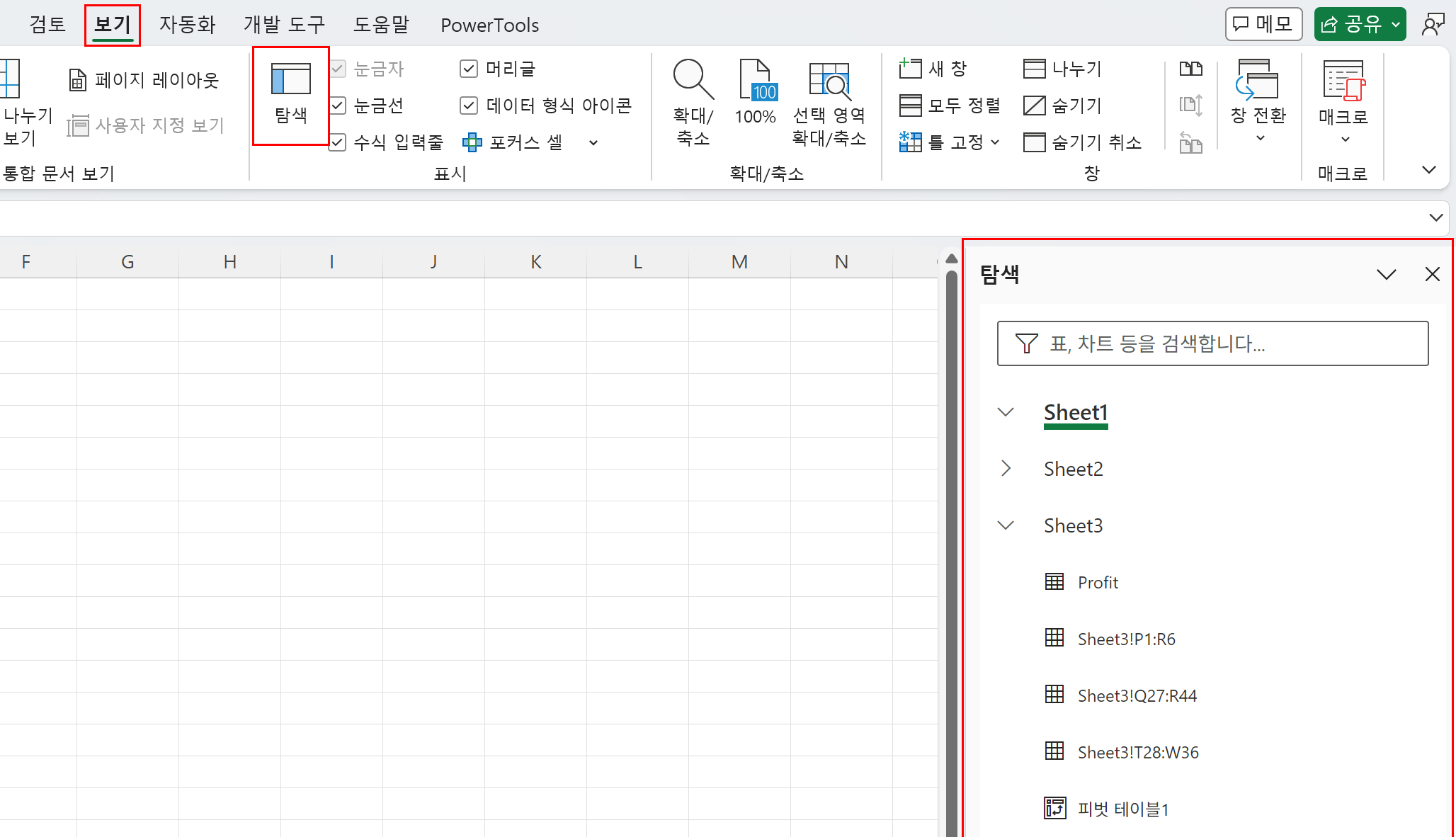
Task: Click the filter funnel icon in search box
Action: click(1026, 343)
